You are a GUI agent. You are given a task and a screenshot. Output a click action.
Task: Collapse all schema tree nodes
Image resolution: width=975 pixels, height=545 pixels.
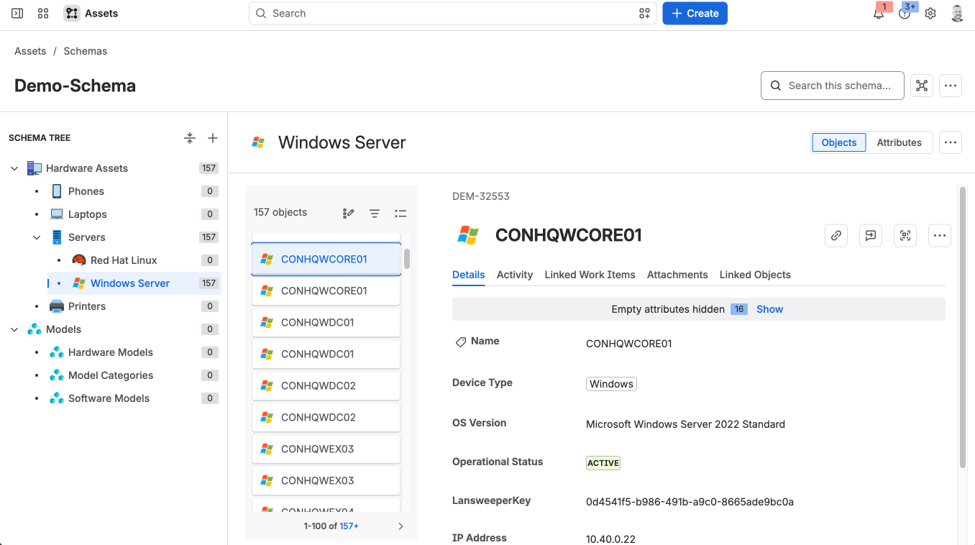[190, 138]
